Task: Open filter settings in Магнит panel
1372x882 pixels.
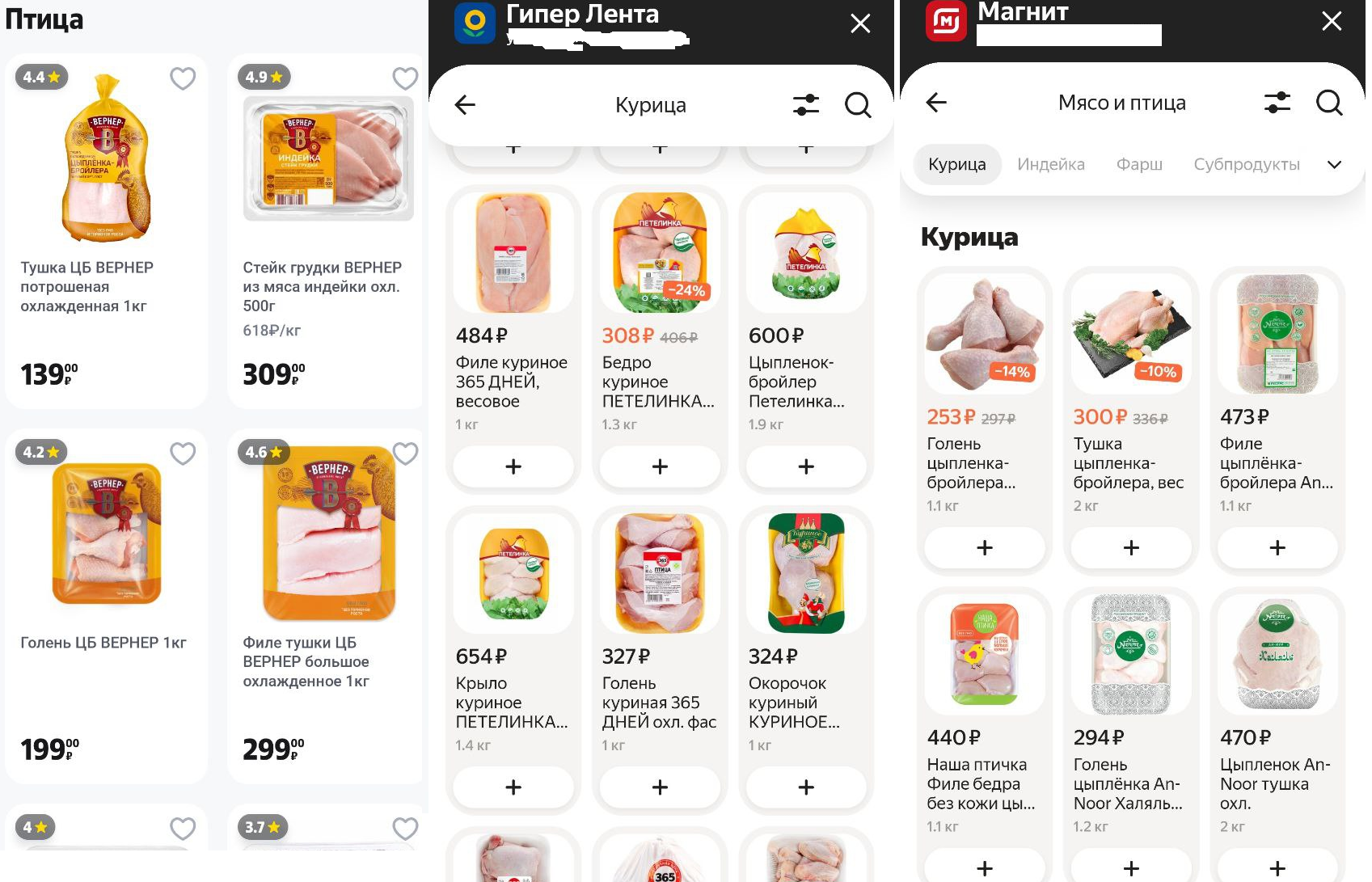Action: [1277, 103]
